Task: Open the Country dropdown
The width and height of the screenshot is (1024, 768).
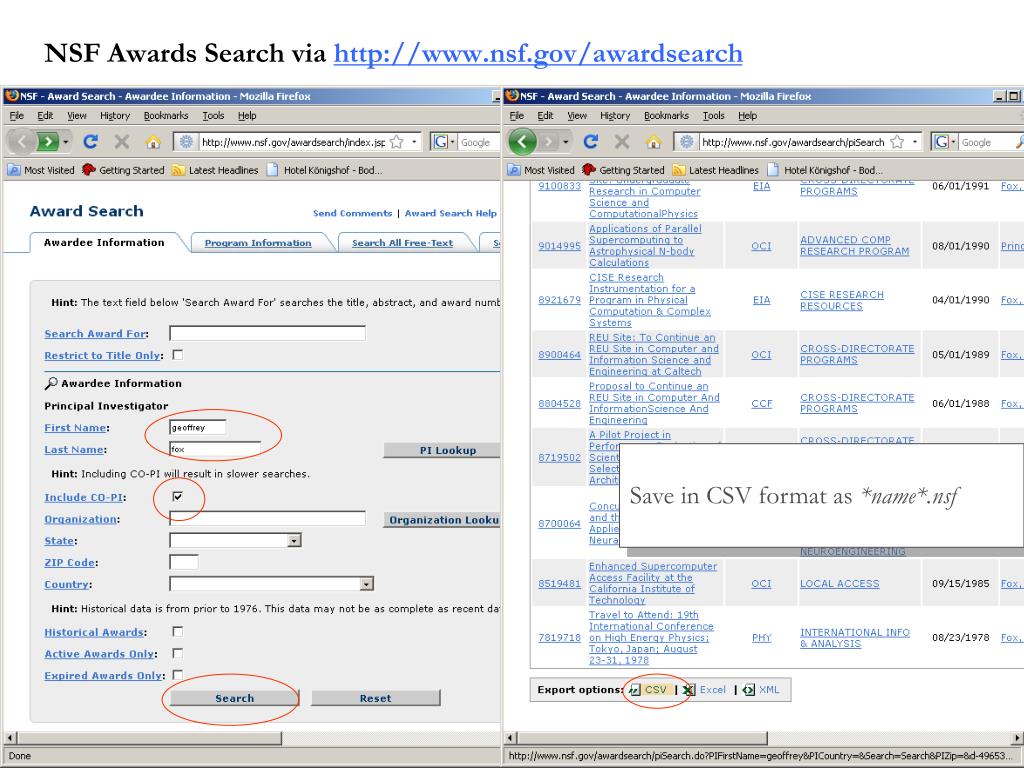Action: [367, 584]
